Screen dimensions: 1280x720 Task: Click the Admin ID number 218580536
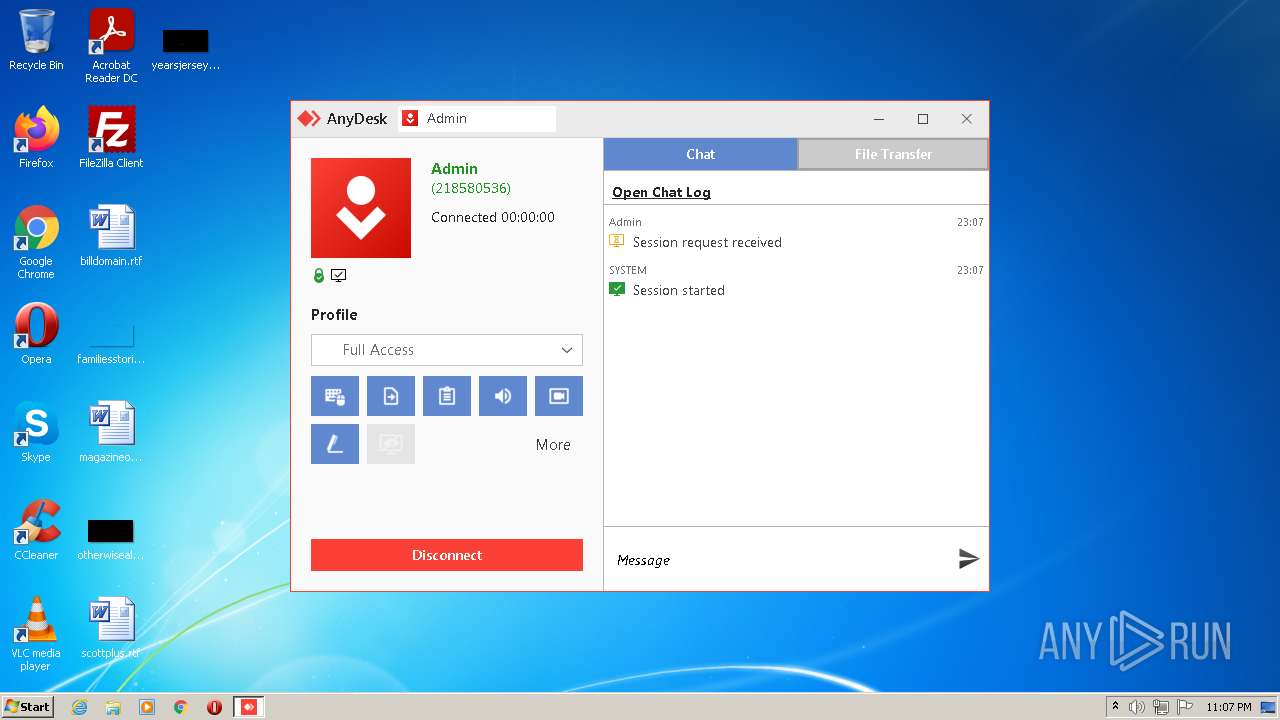(471, 188)
